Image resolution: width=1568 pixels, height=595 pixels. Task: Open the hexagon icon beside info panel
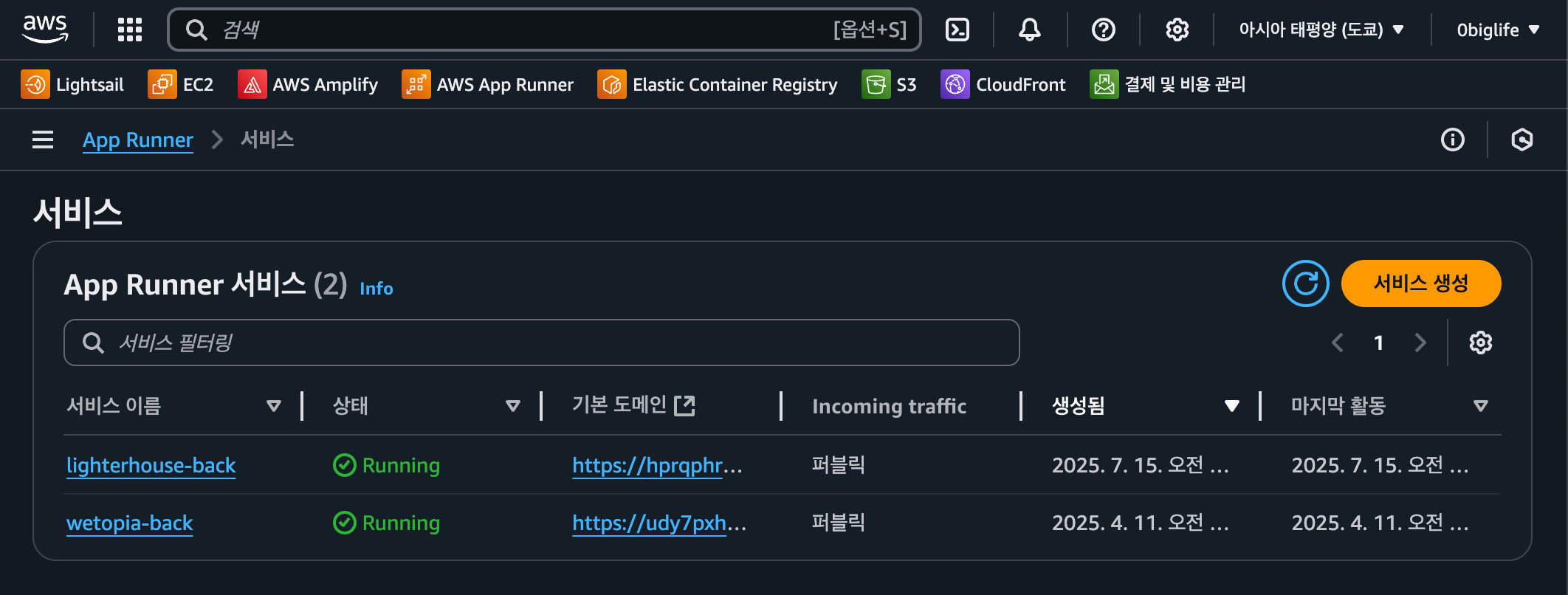[1522, 140]
